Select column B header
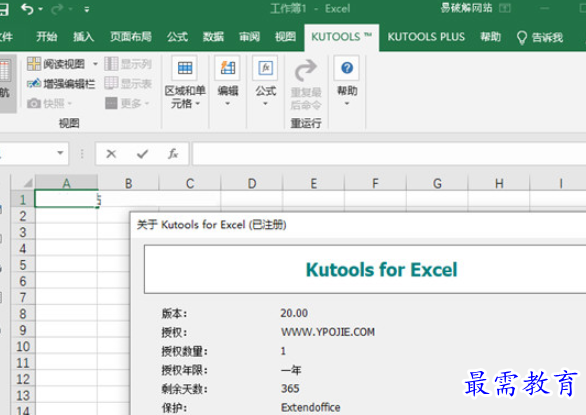 pyautogui.click(x=128, y=183)
